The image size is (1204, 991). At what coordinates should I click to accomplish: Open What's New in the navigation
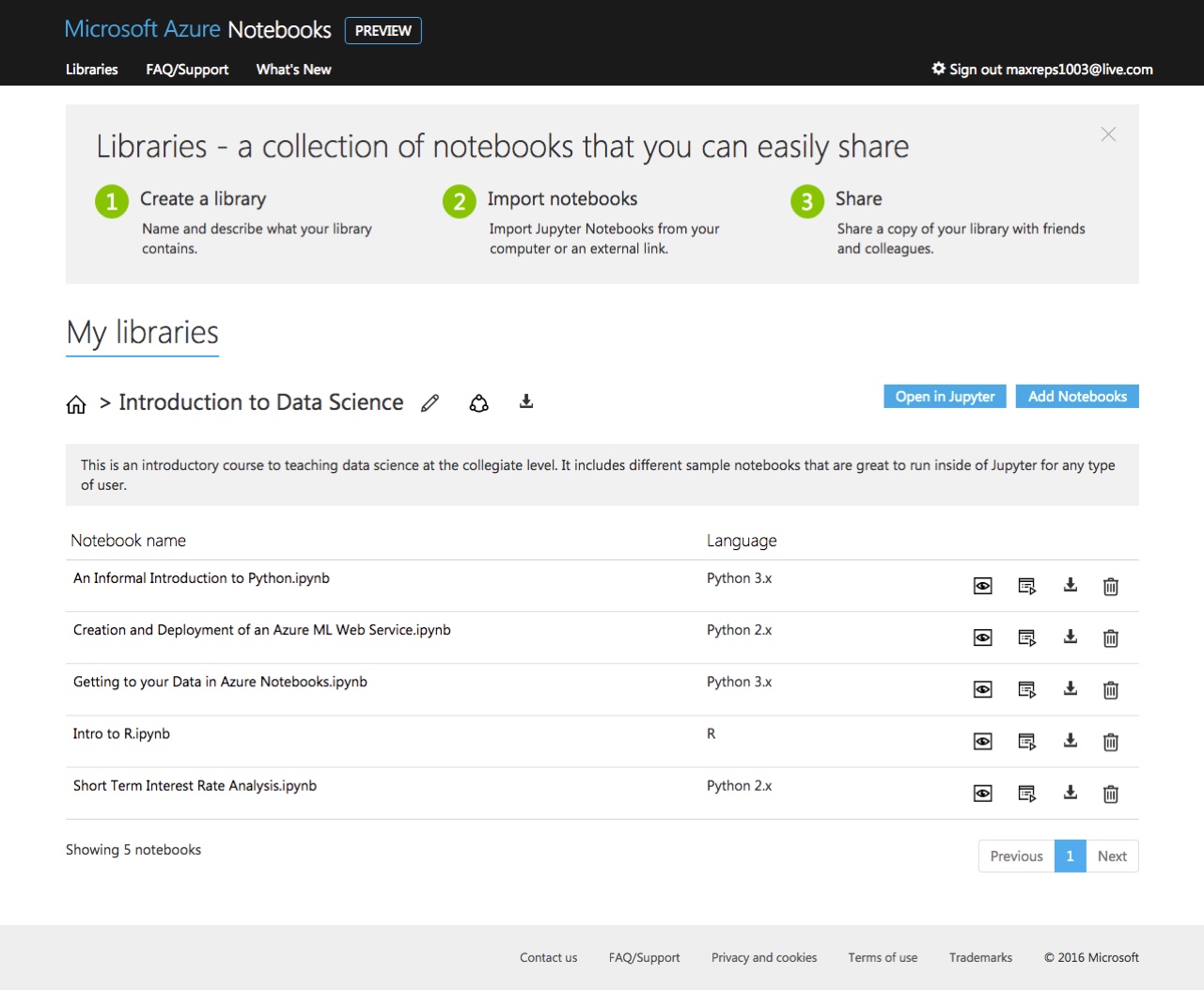point(293,70)
